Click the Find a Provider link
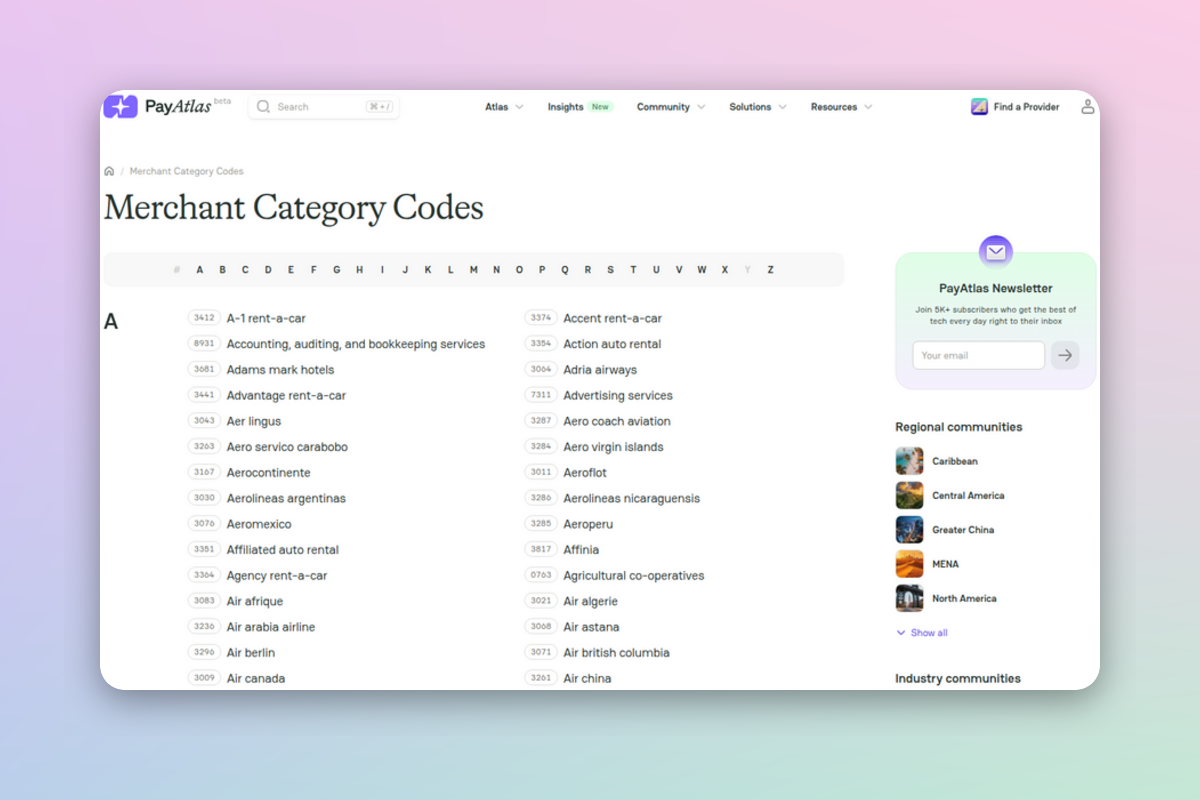Screen dimensions: 1200x800 pyautogui.click(x=1026, y=107)
